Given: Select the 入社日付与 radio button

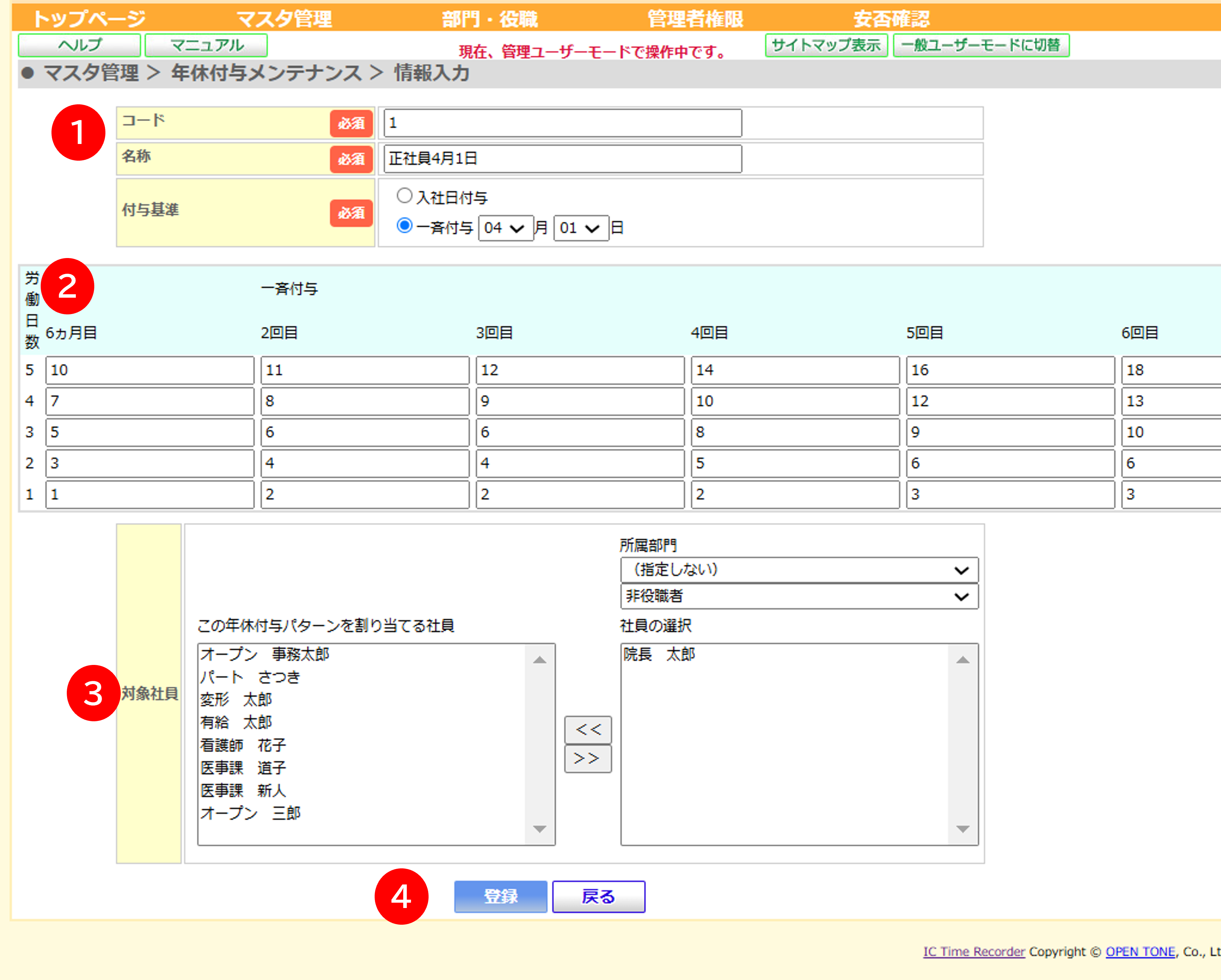Looking at the screenshot, I should pos(404,196).
